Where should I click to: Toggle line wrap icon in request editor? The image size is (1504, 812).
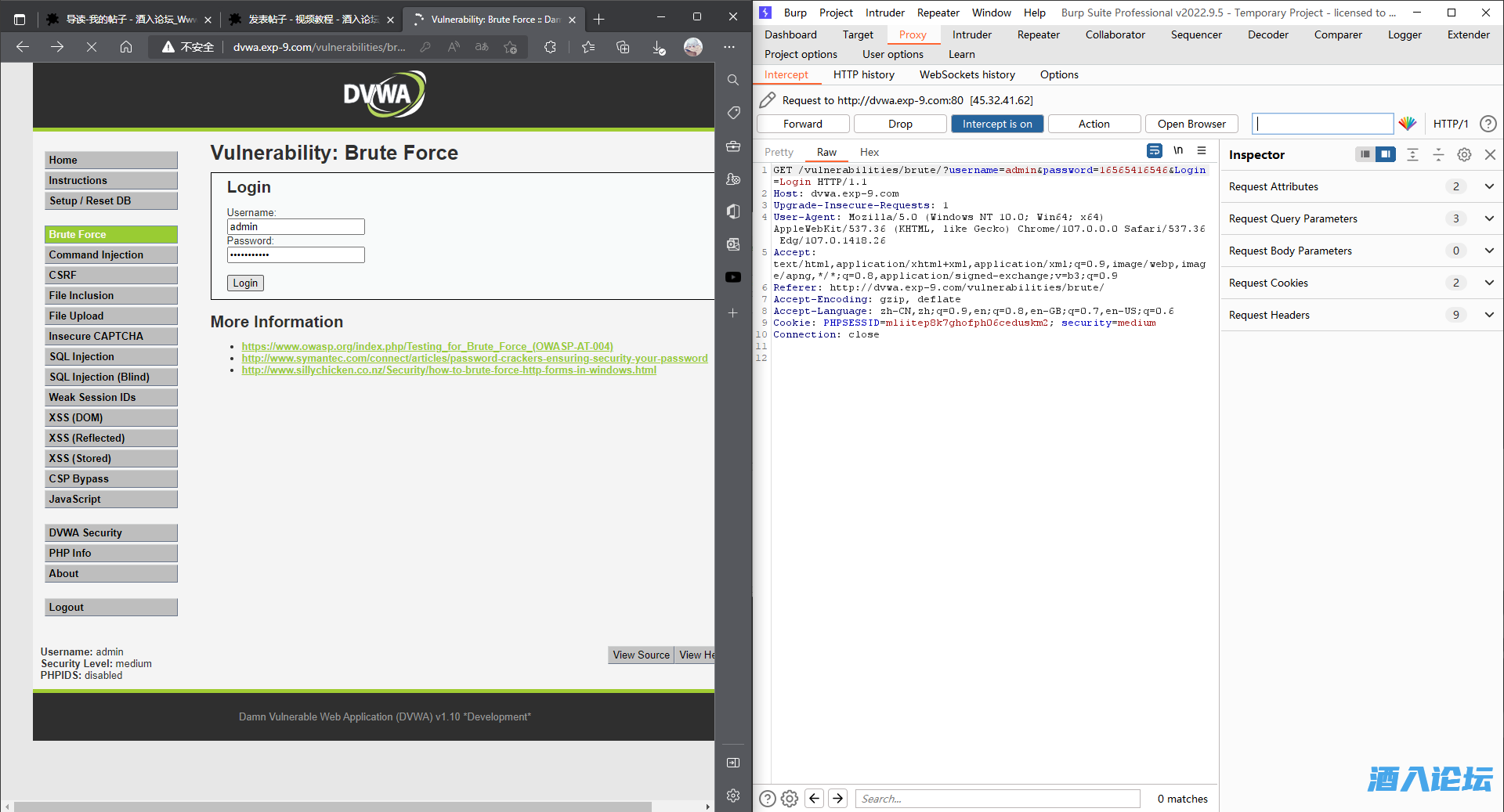tap(1154, 151)
